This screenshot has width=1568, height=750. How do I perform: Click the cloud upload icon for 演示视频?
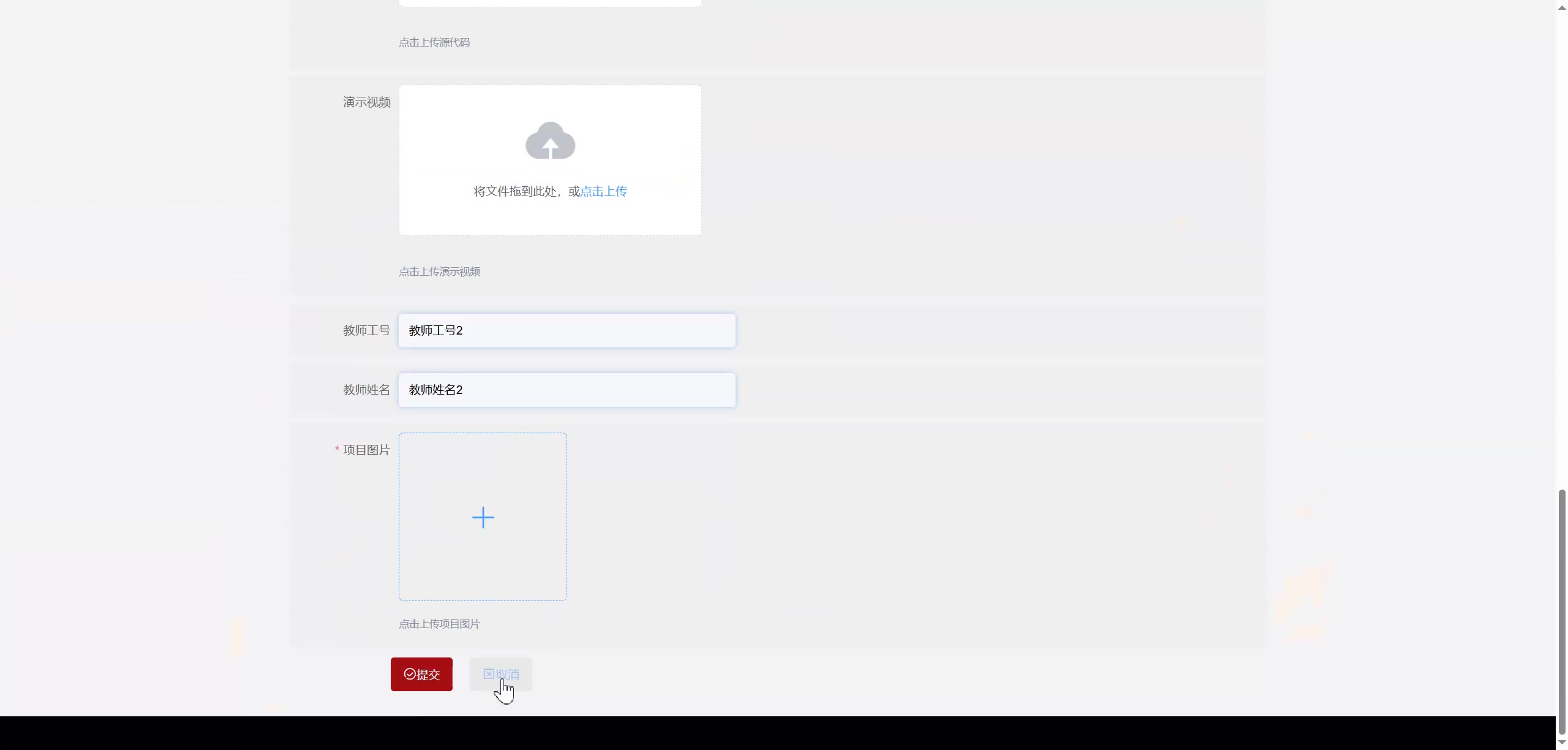(x=550, y=141)
